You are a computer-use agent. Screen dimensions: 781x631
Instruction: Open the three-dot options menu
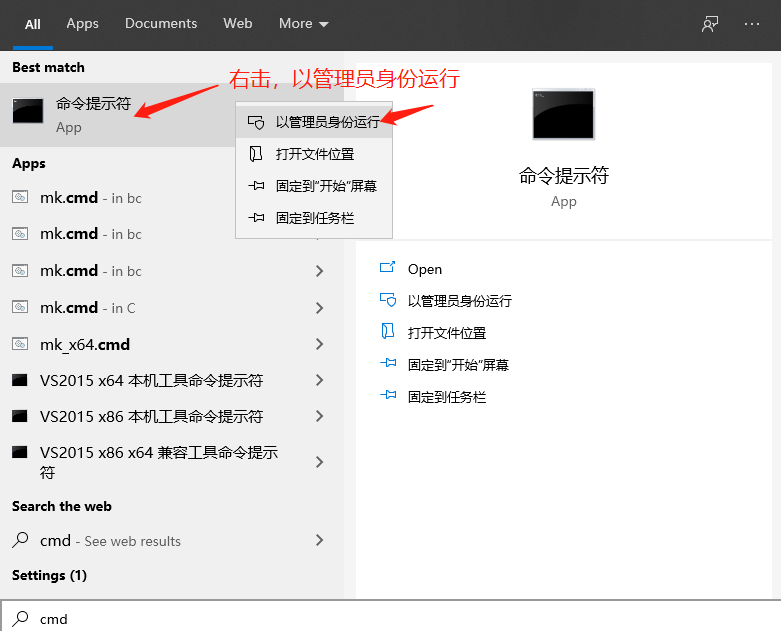click(752, 24)
